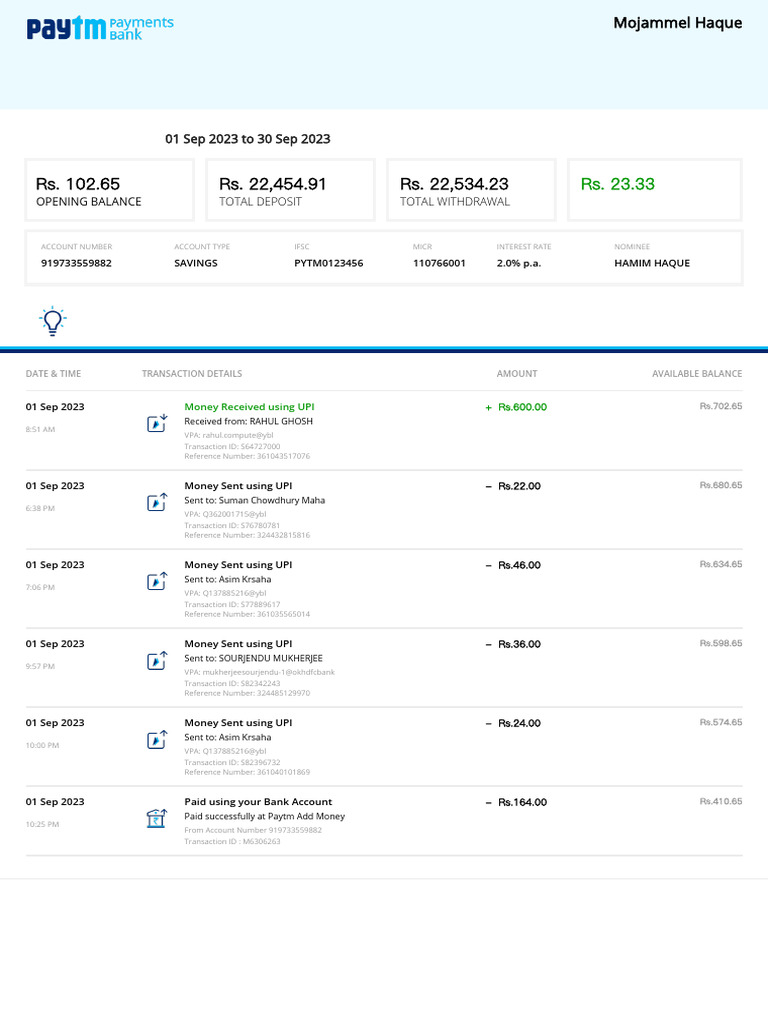Click the Money Received using UPI title

pos(249,407)
